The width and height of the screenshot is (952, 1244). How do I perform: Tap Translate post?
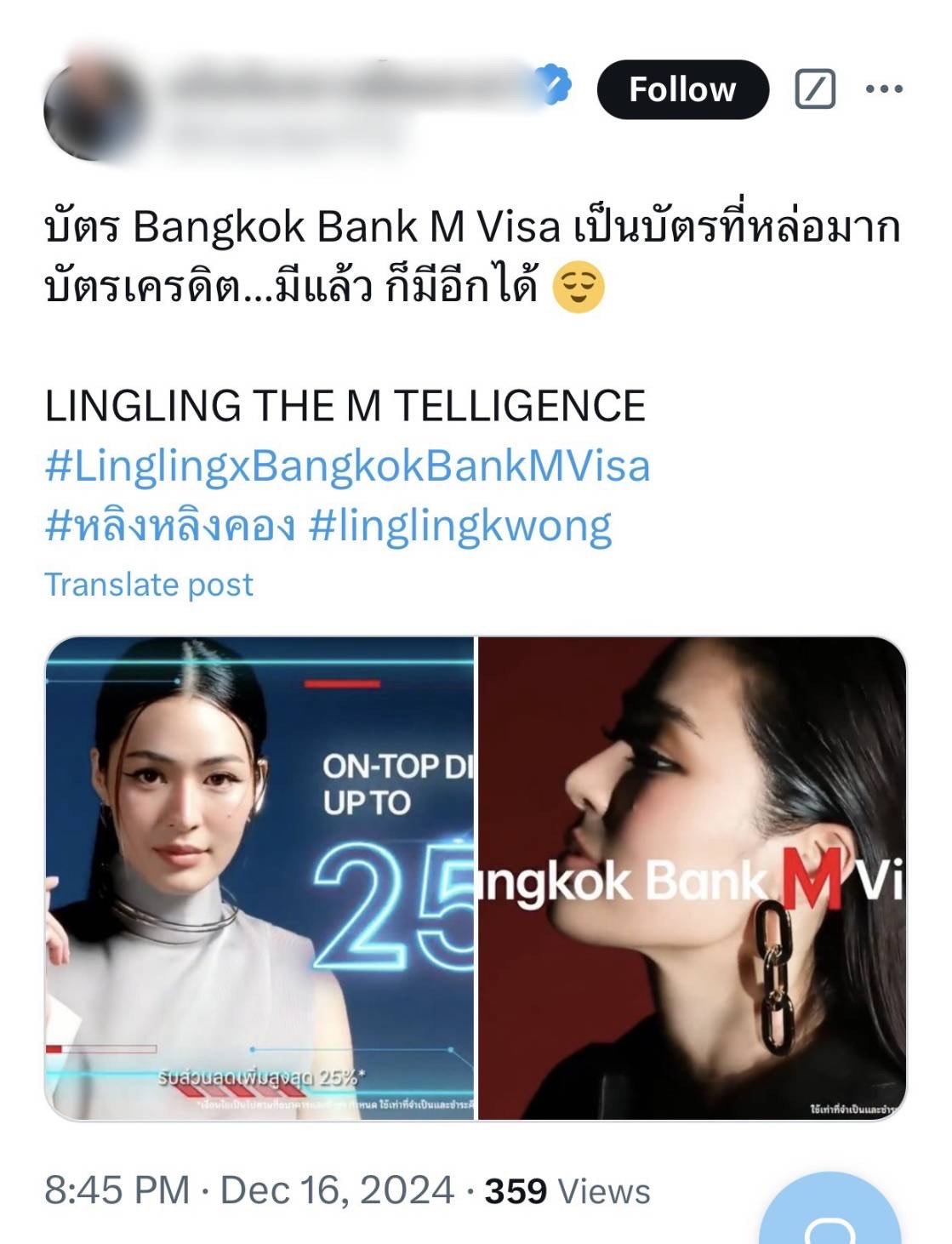pos(149,585)
